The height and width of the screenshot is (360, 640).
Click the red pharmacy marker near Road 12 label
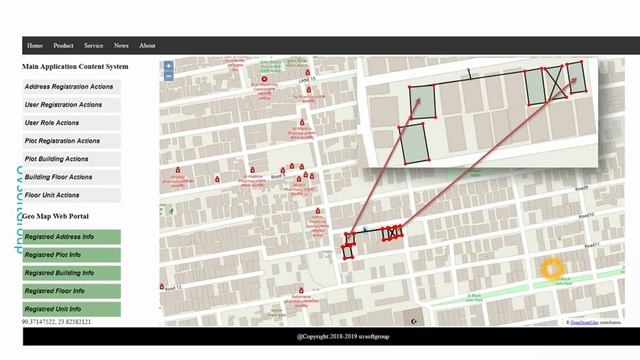[162, 287]
